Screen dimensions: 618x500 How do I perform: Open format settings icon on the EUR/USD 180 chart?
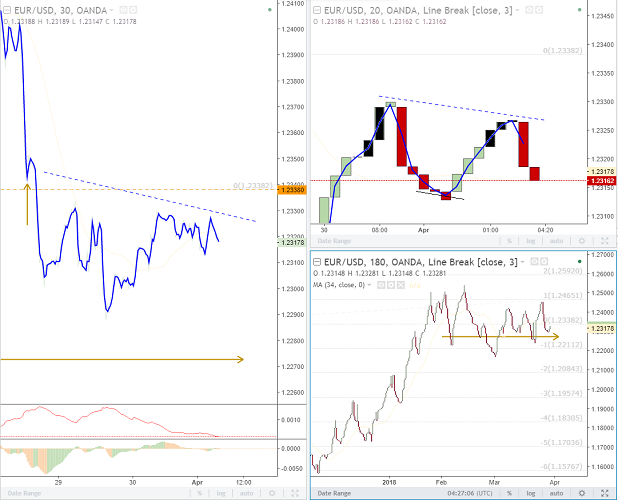[x=544, y=261]
